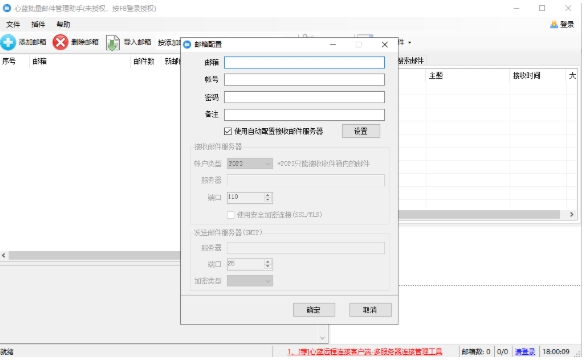Click the 邮箱数: 0 status bar entry
Screen dimensions: 585x360
click(476, 352)
